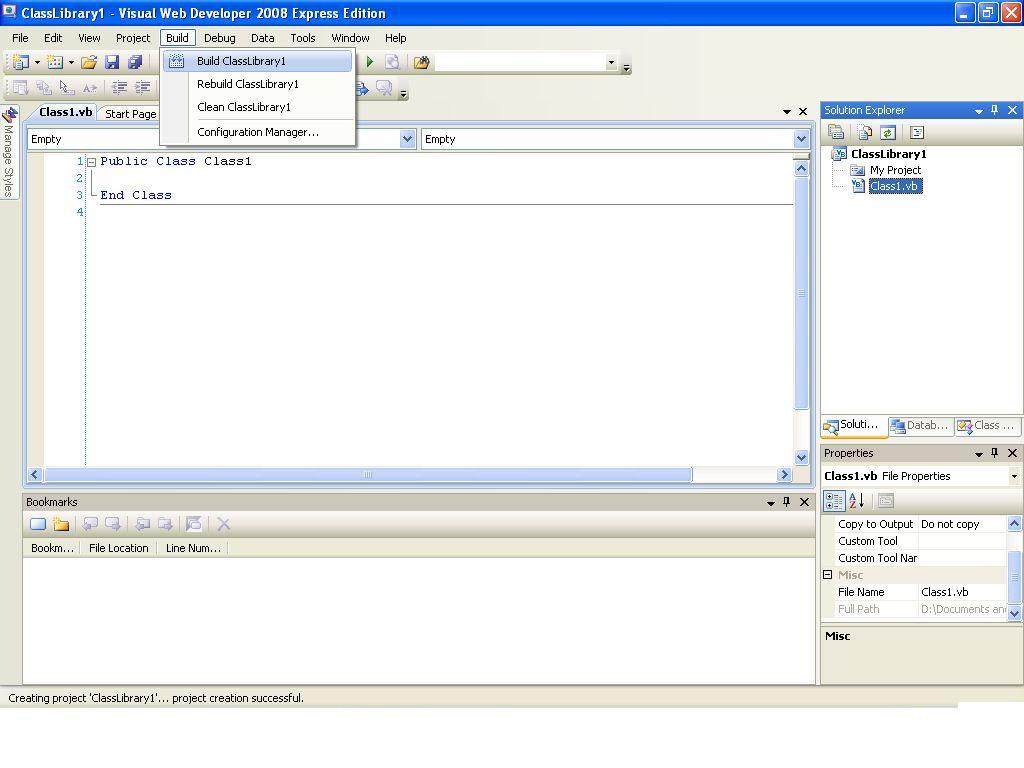Select the Class1.vb editor tab

tap(65, 112)
